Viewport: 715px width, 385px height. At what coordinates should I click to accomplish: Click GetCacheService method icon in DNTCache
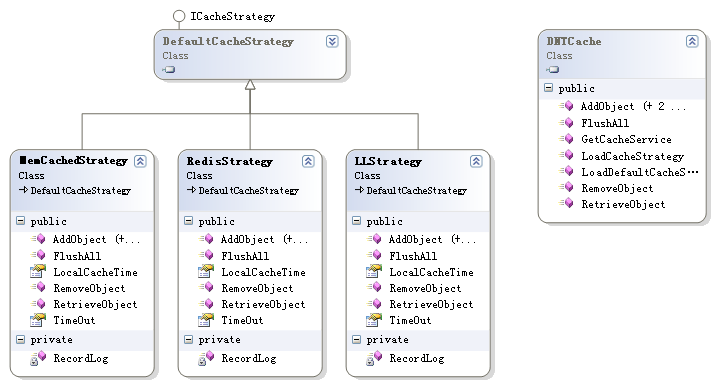567,139
